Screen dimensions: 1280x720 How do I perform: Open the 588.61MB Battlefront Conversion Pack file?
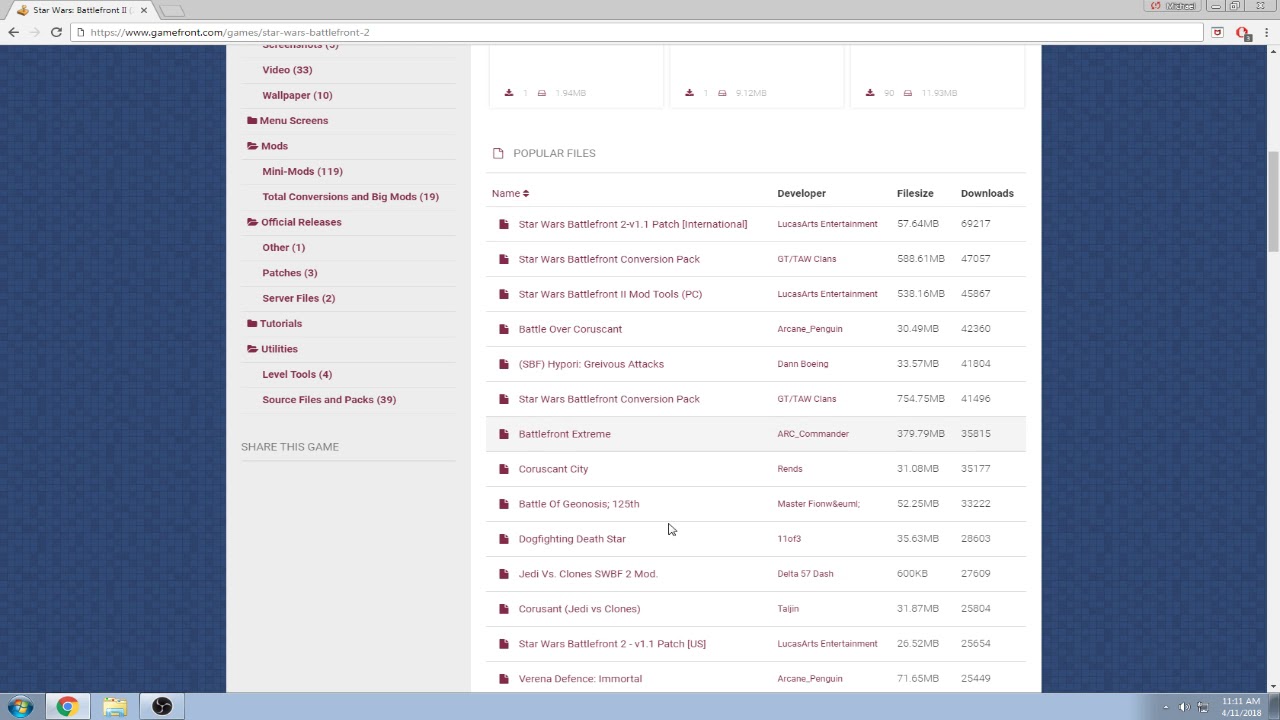click(609, 259)
